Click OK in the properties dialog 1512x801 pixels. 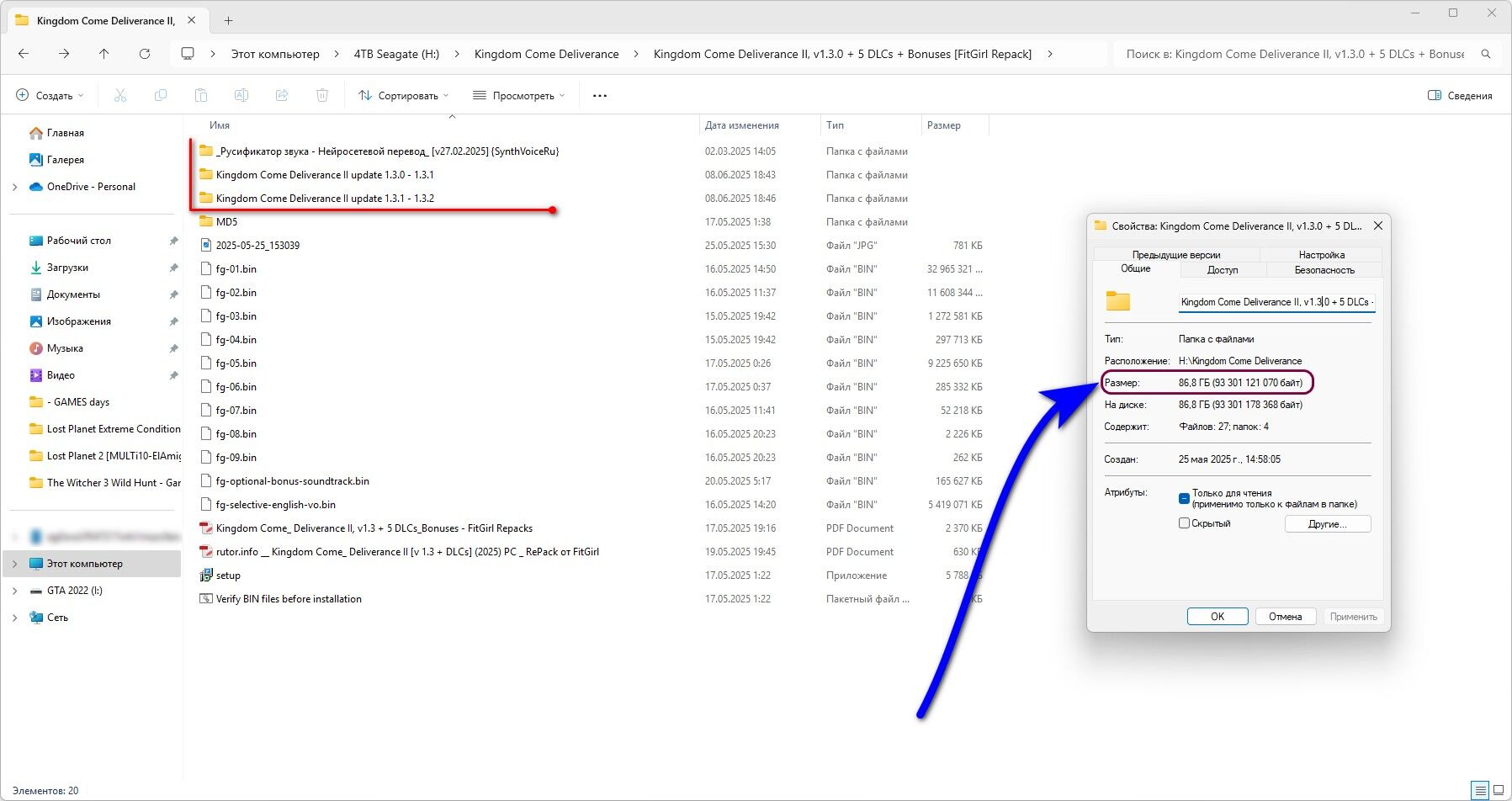1218,617
